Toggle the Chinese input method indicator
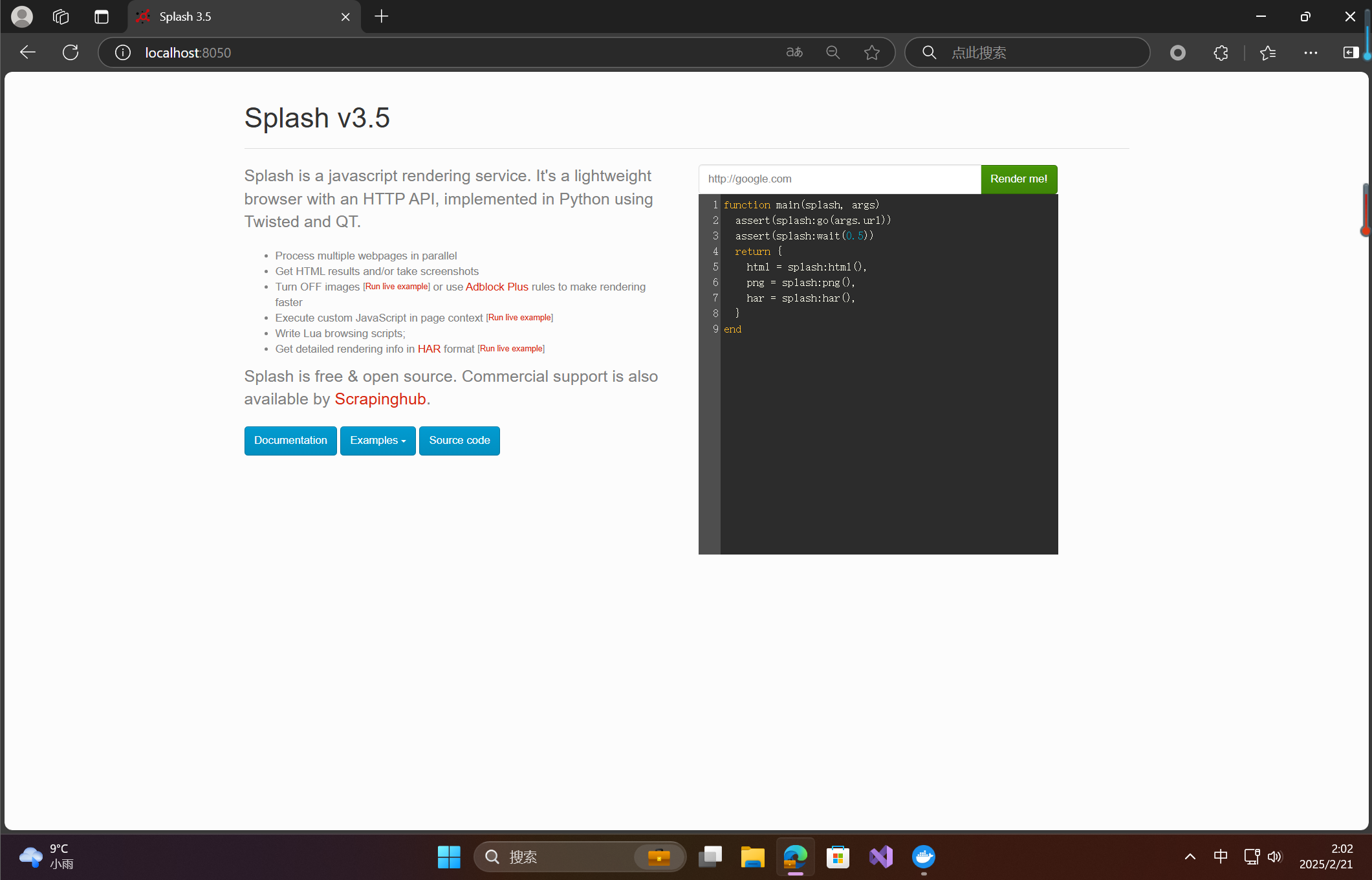This screenshot has width=1372, height=880. tap(1221, 857)
